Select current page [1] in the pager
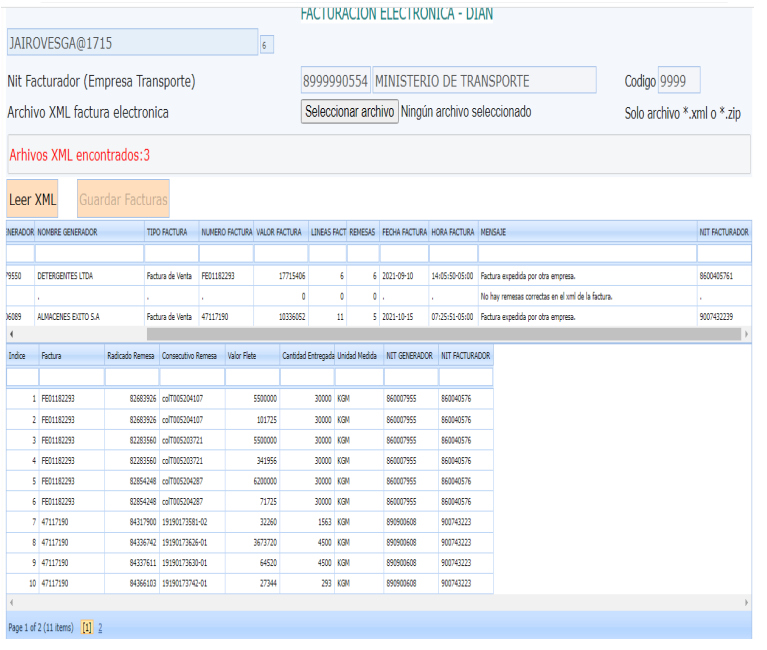767x650 pixels. point(87,628)
